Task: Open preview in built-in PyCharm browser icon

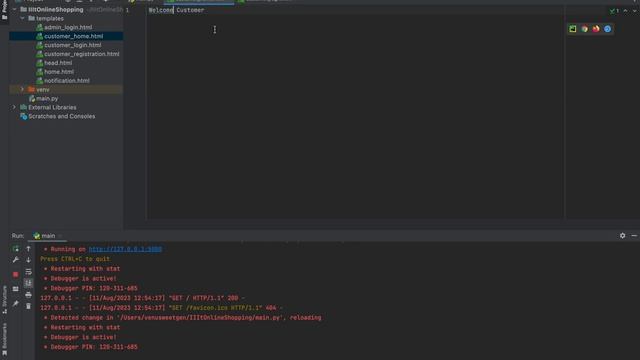Action: pyautogui.click(x=573, y=29)
